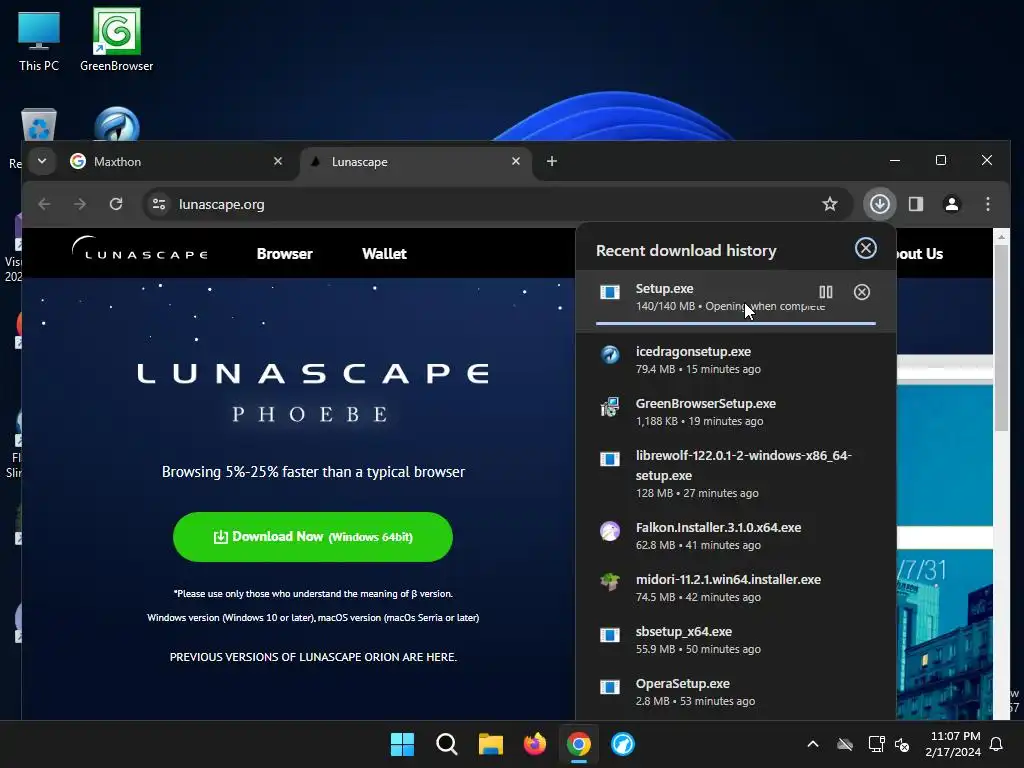Click the Lunascape logo in header
Screen dimensions: 1024x768
coord(140,249)
